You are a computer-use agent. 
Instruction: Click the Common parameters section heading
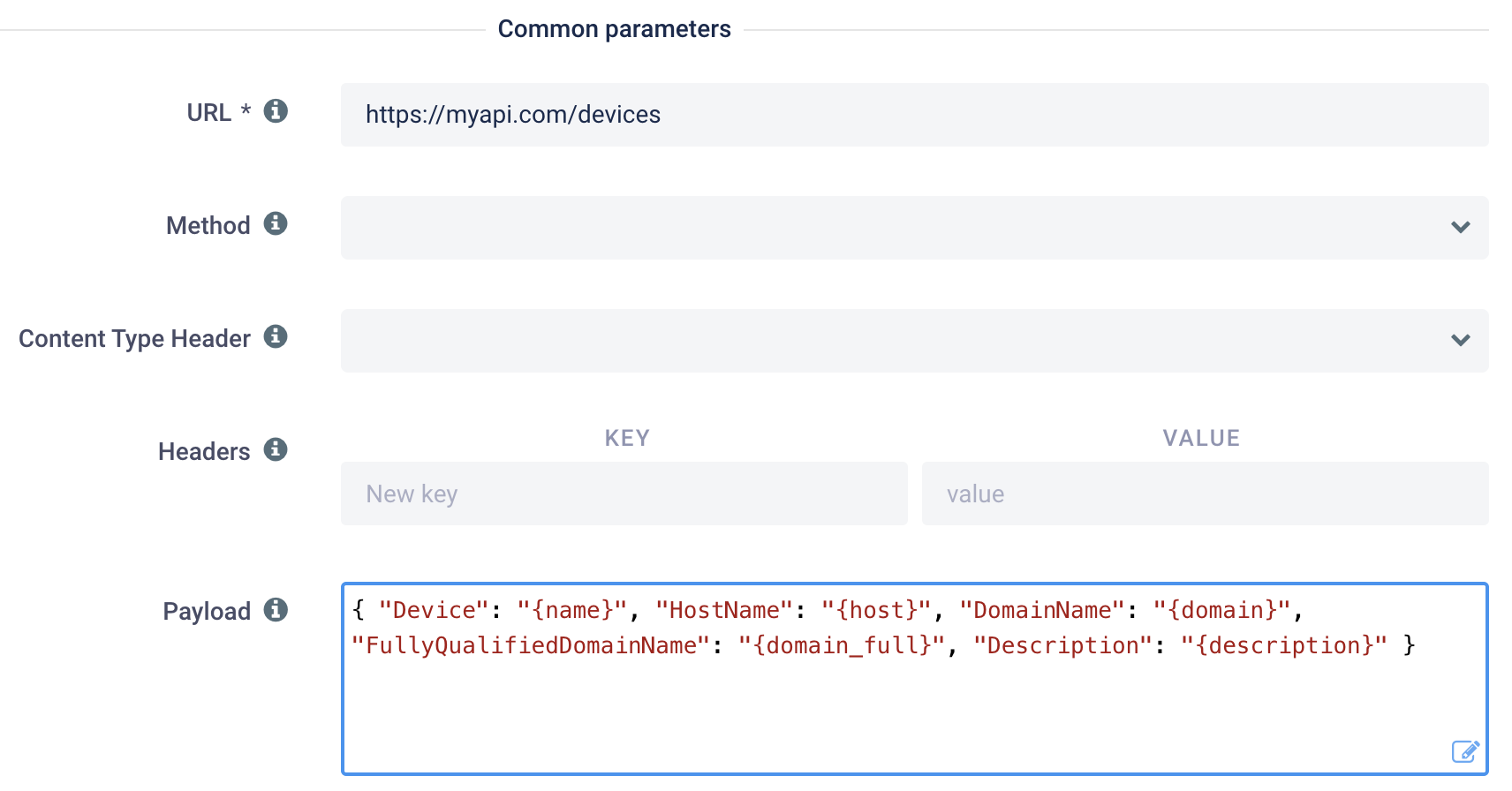614,29
